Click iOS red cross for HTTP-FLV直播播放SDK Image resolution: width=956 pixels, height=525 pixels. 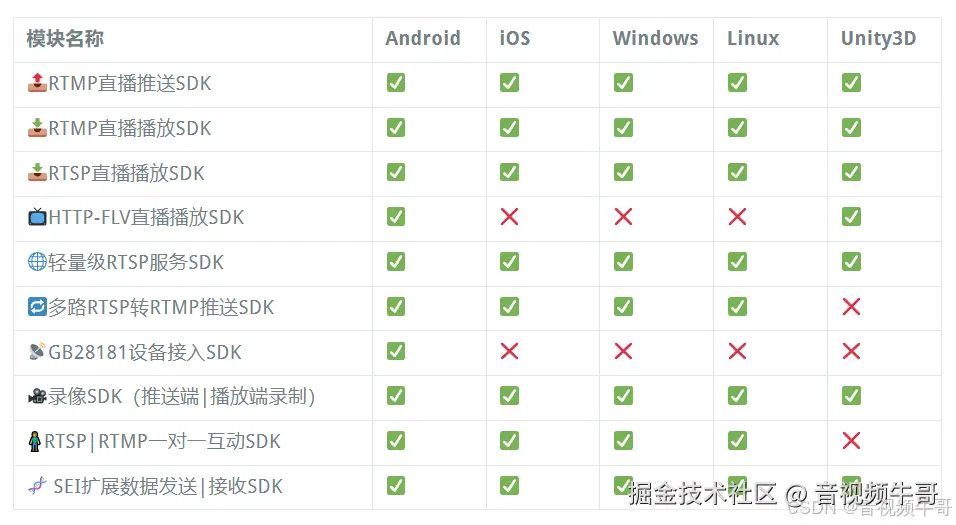(509, 216)
